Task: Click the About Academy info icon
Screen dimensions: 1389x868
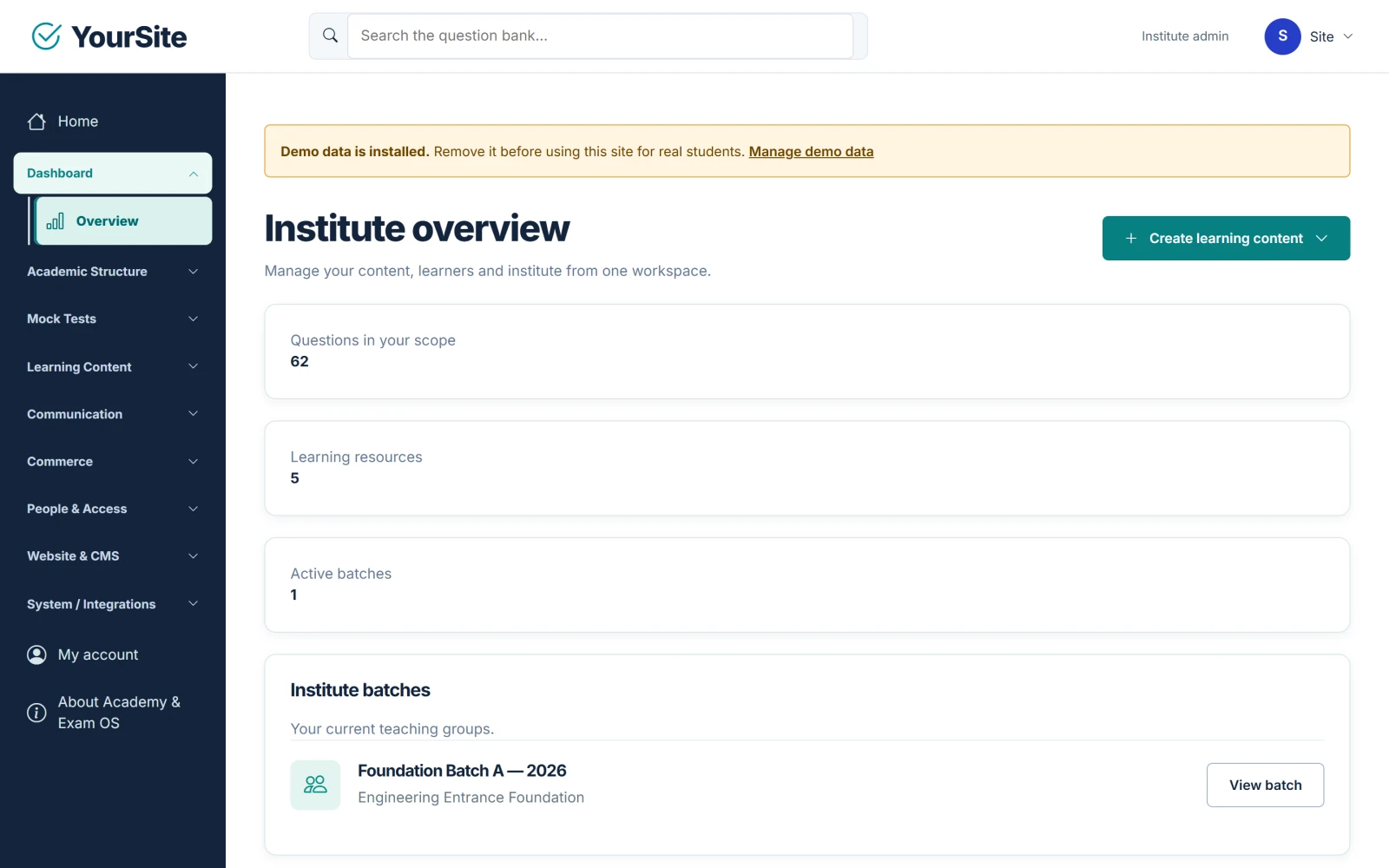Action: point(36,713)
